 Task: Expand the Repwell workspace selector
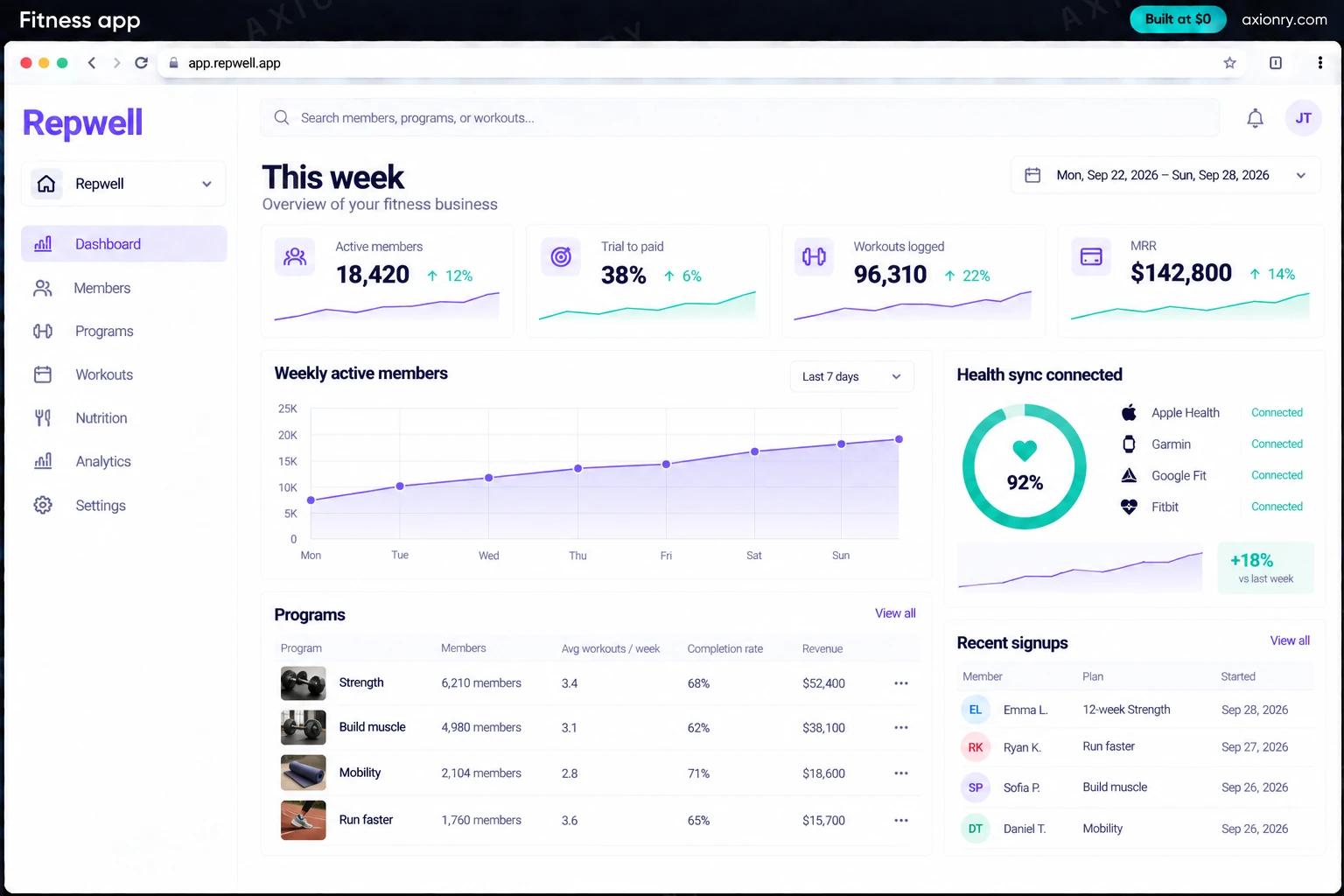coord(123,184)
